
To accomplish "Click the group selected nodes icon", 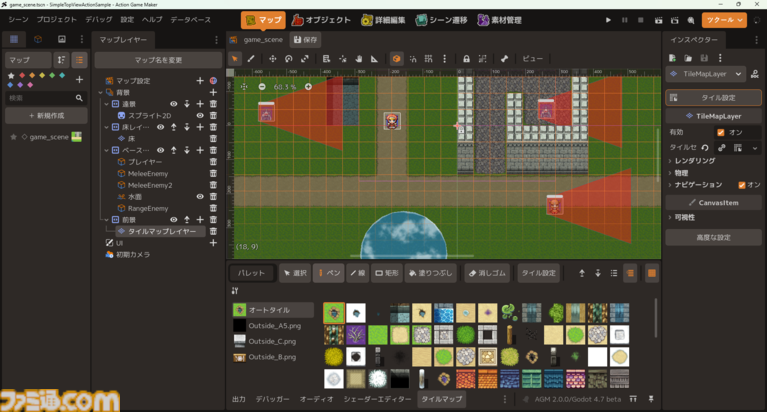I will coord(482,59).
